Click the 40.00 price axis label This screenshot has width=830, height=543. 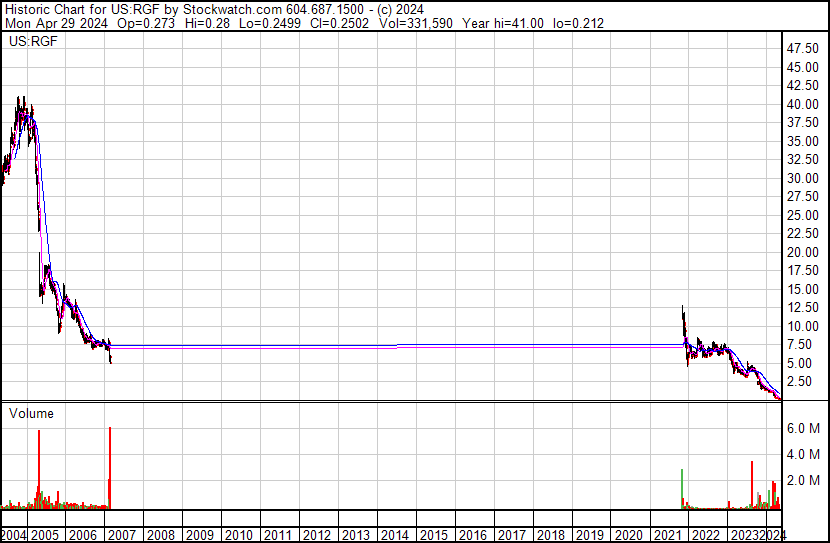[x=803, y=104]
